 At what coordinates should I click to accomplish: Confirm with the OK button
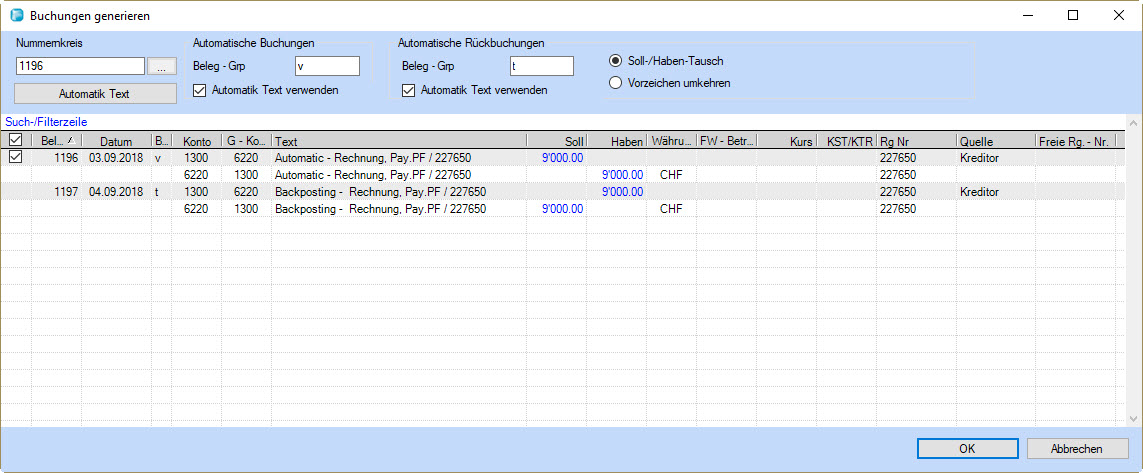click(x=966, y=449)
